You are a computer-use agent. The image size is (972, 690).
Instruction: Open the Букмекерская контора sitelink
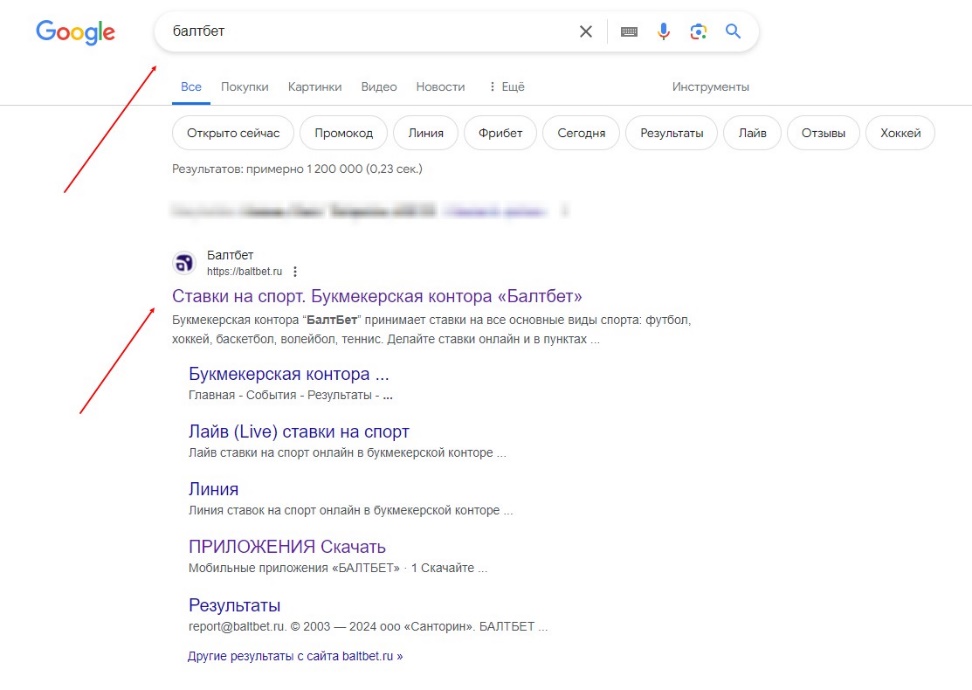(289, 374)
